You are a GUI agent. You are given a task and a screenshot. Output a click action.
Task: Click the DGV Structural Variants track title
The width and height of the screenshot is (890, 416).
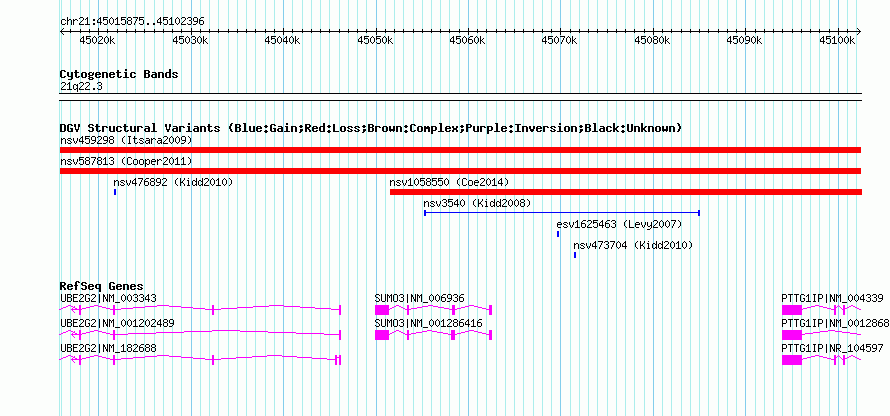pyautogui.click(x=371, y=128)
